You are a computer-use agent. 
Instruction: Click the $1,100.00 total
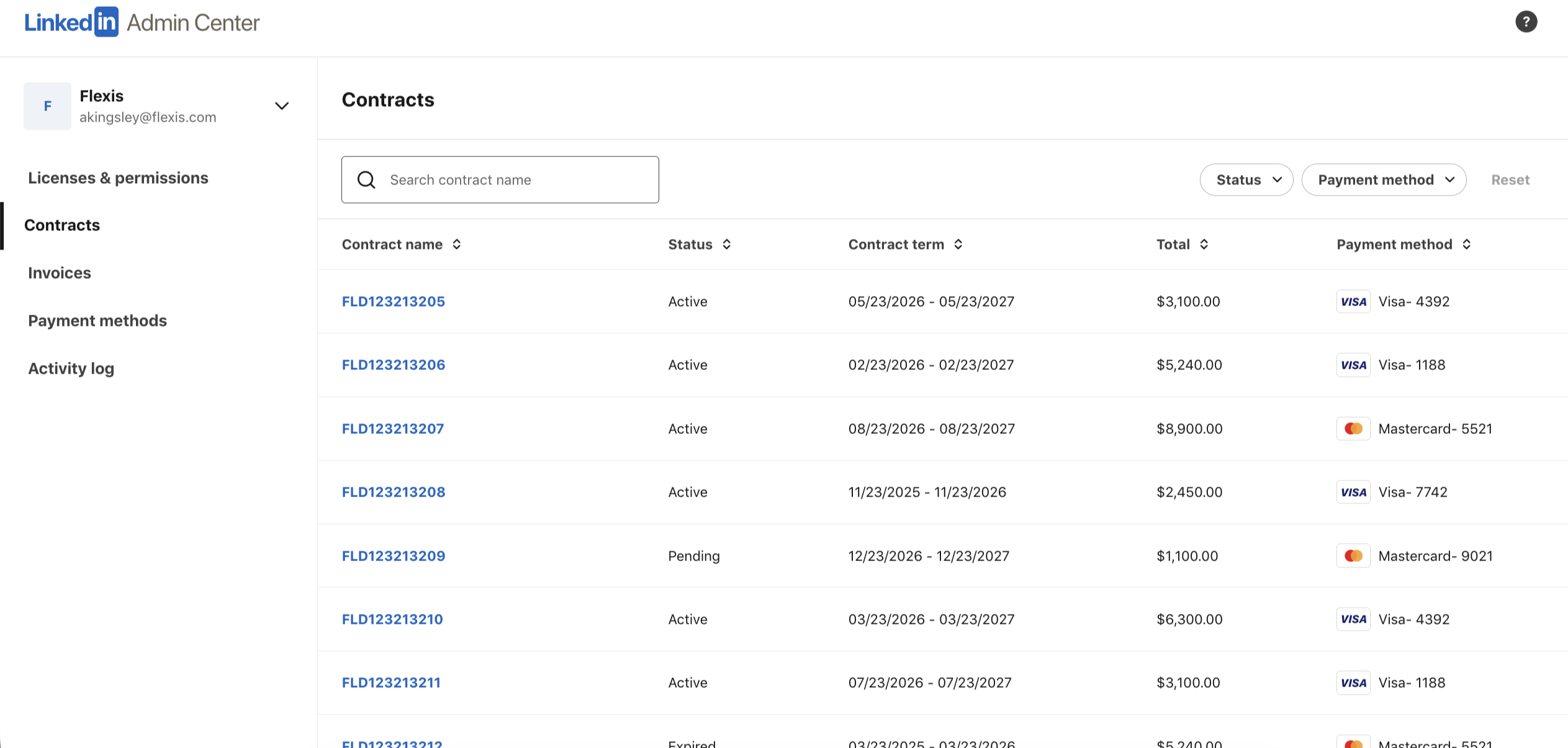pos(1187,556)
